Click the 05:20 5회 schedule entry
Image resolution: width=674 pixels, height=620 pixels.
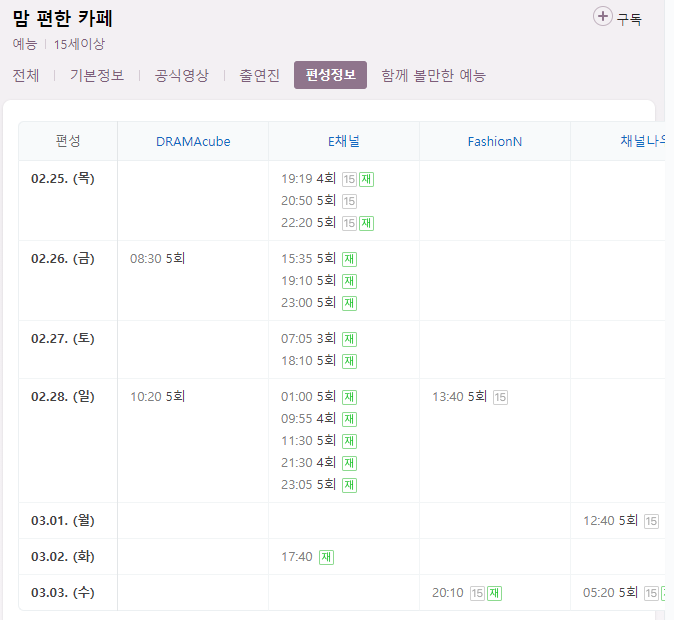[610, 592]
